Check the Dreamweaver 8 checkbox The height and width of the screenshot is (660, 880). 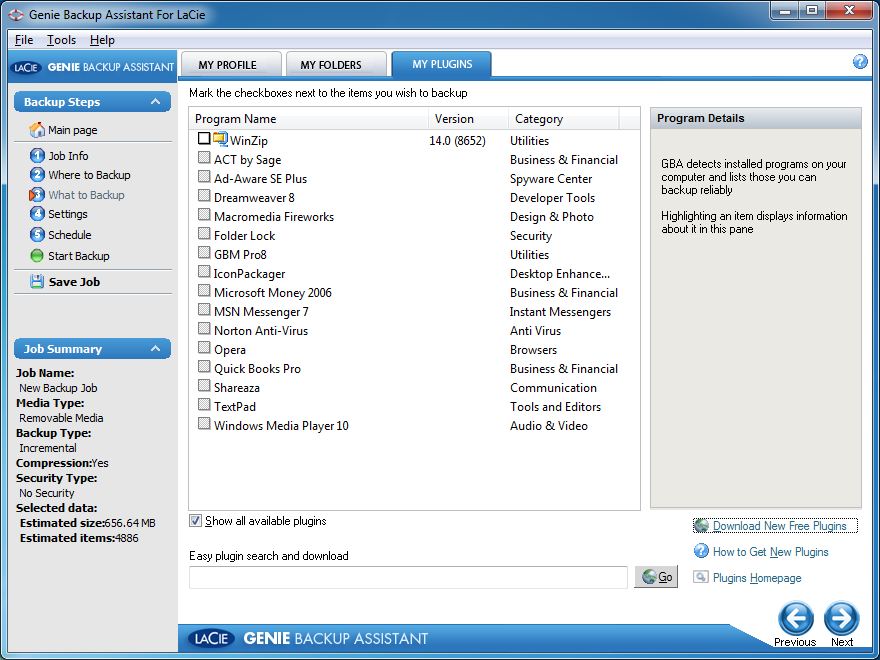(x=204, y=196)
